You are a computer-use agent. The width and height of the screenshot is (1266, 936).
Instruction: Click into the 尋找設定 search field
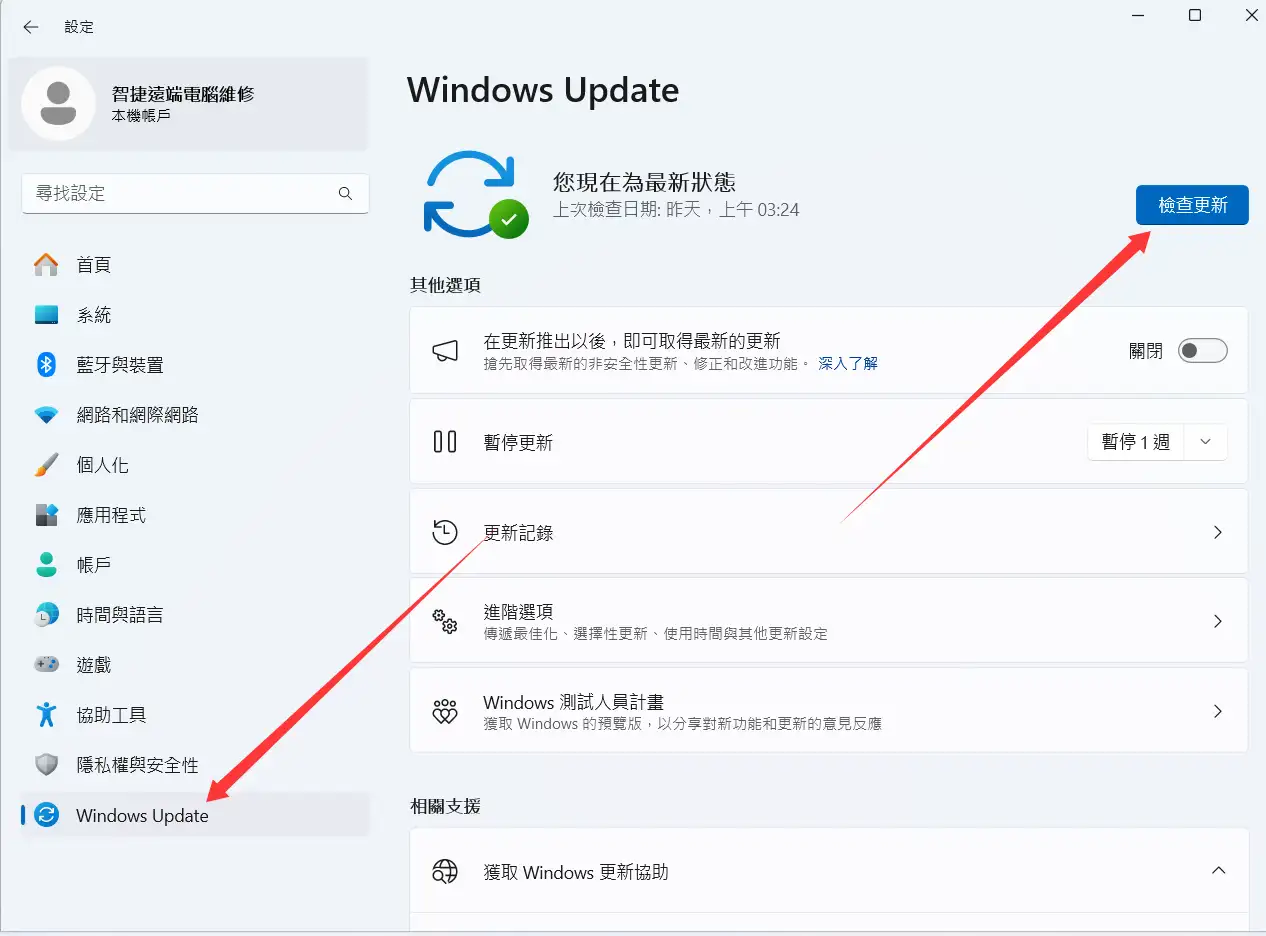pyautogui.click(x=195, y=194)
